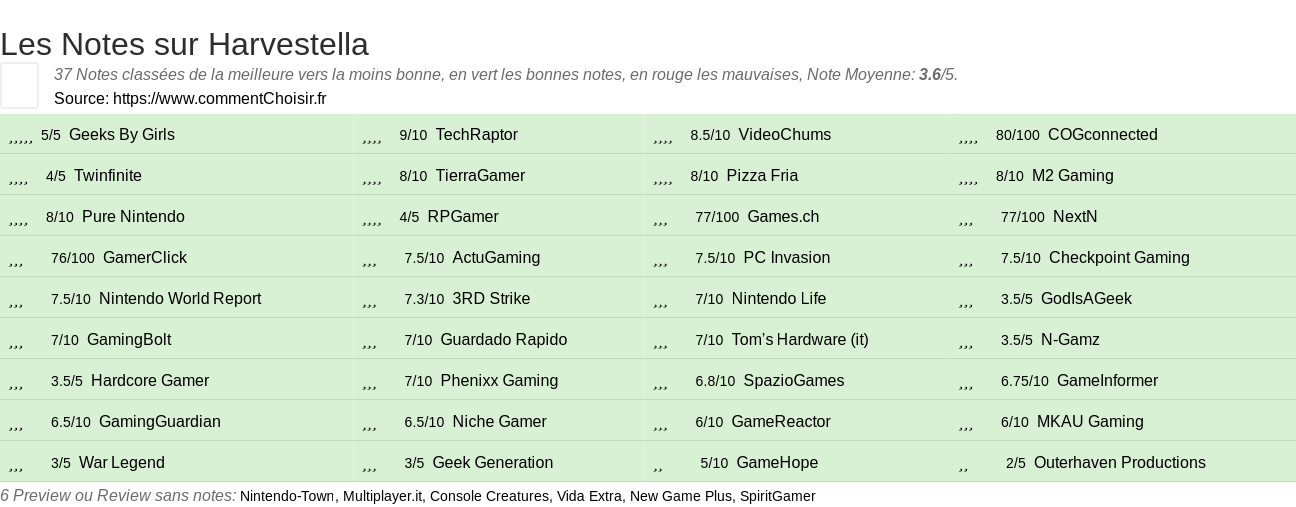Open the Twinfinite review link

pyautogui.click(x=108, y=176)
